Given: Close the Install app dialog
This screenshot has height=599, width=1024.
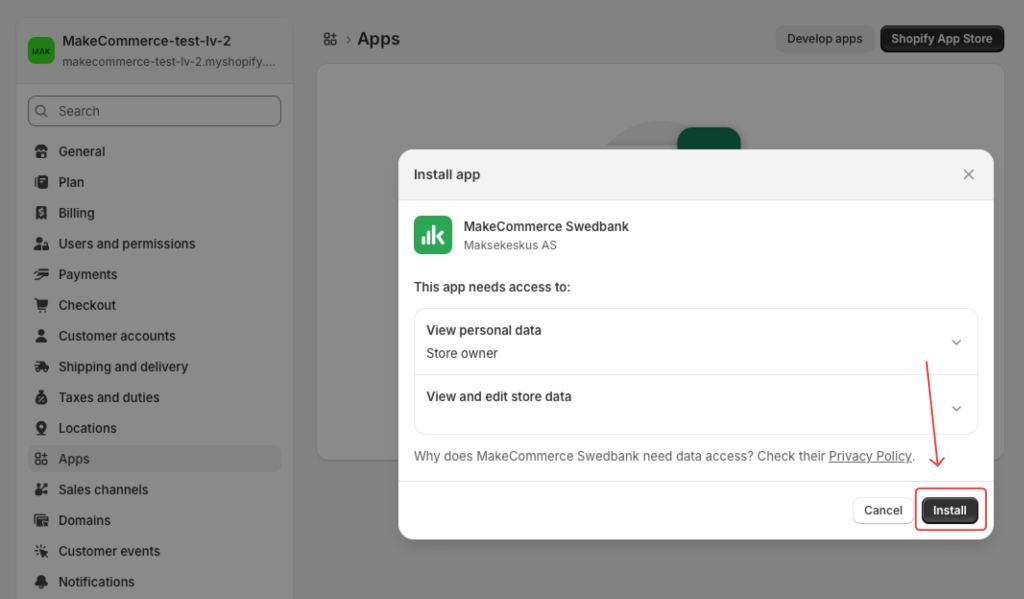Looking at the screenshot, I should (968, 174).
